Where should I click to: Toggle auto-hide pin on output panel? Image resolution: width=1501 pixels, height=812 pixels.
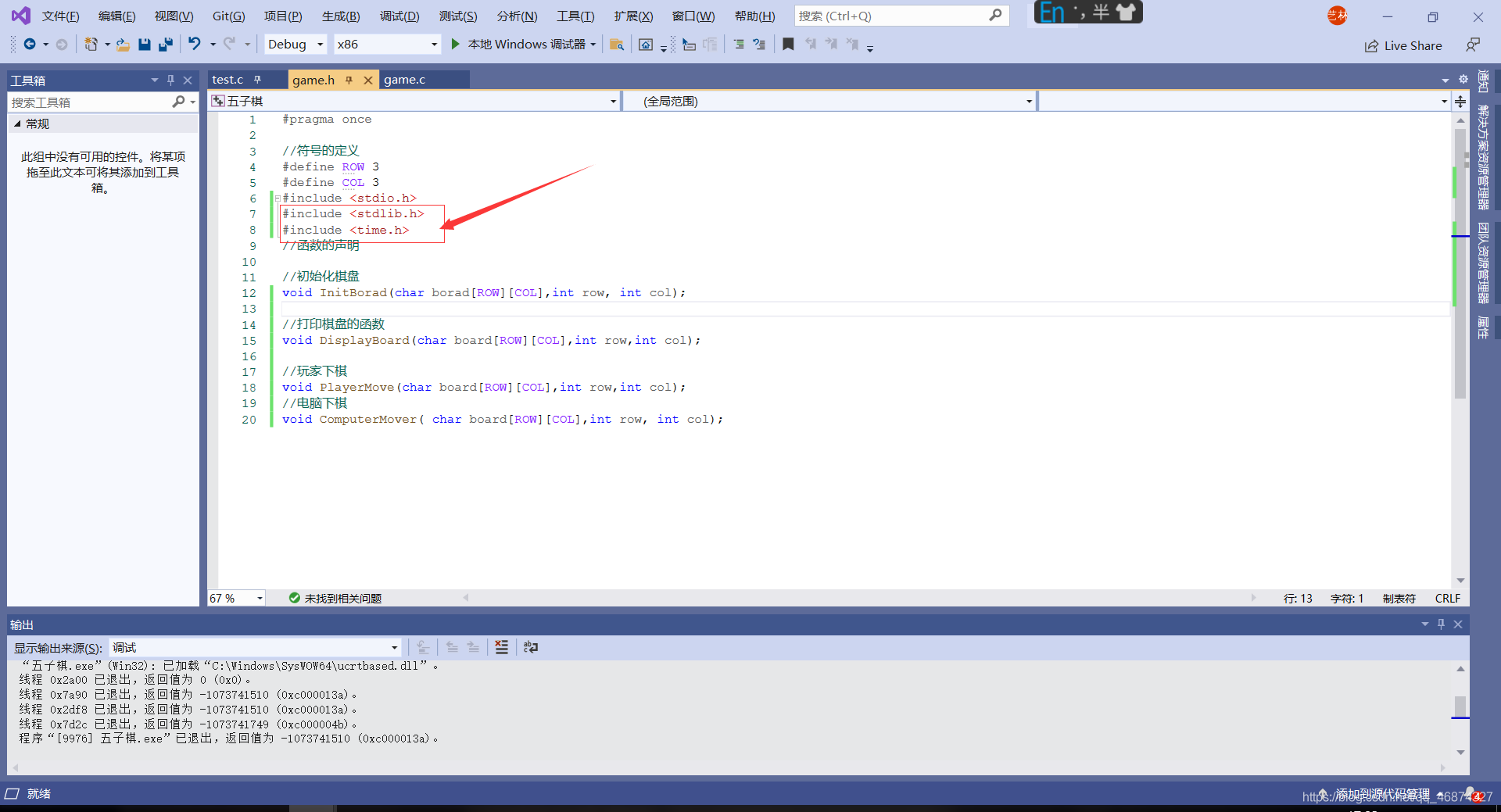click(1442, 624)
